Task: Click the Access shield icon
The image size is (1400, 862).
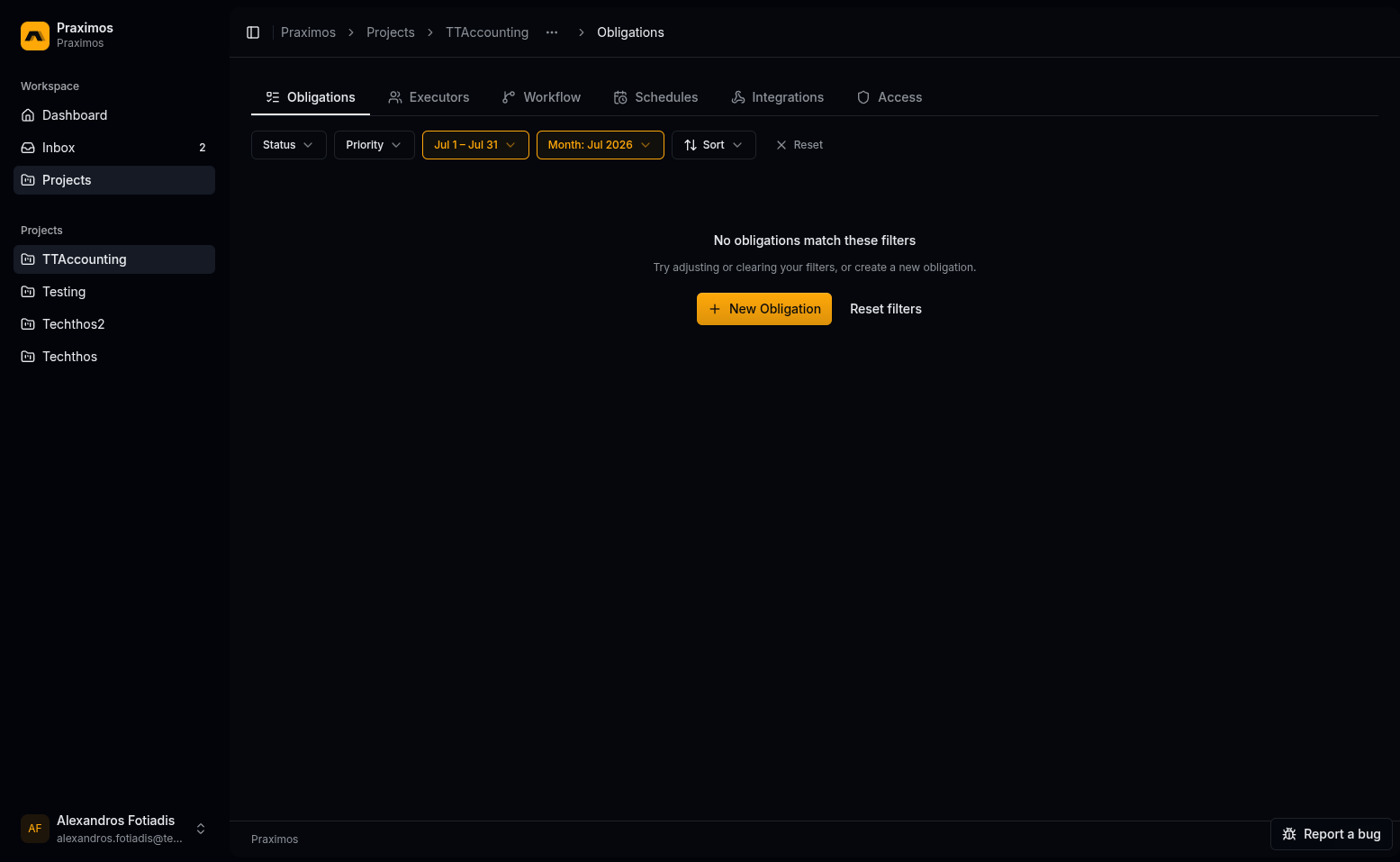Action: point(863,97)
